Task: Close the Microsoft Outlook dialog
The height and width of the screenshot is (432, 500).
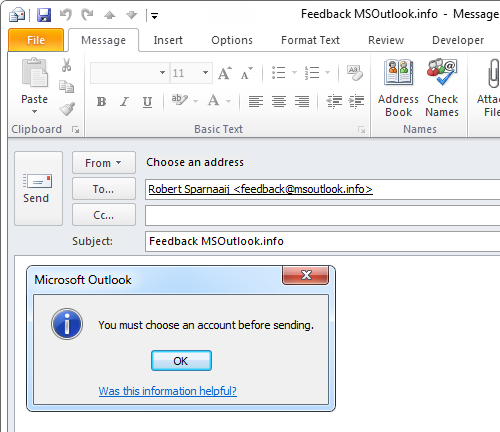Action: (x=306, y=275)
